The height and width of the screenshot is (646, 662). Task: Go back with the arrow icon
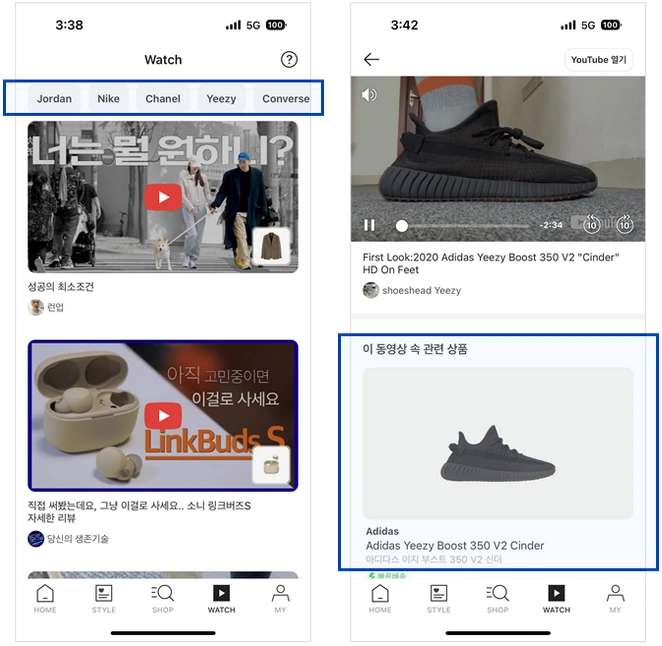click(371, 59)
